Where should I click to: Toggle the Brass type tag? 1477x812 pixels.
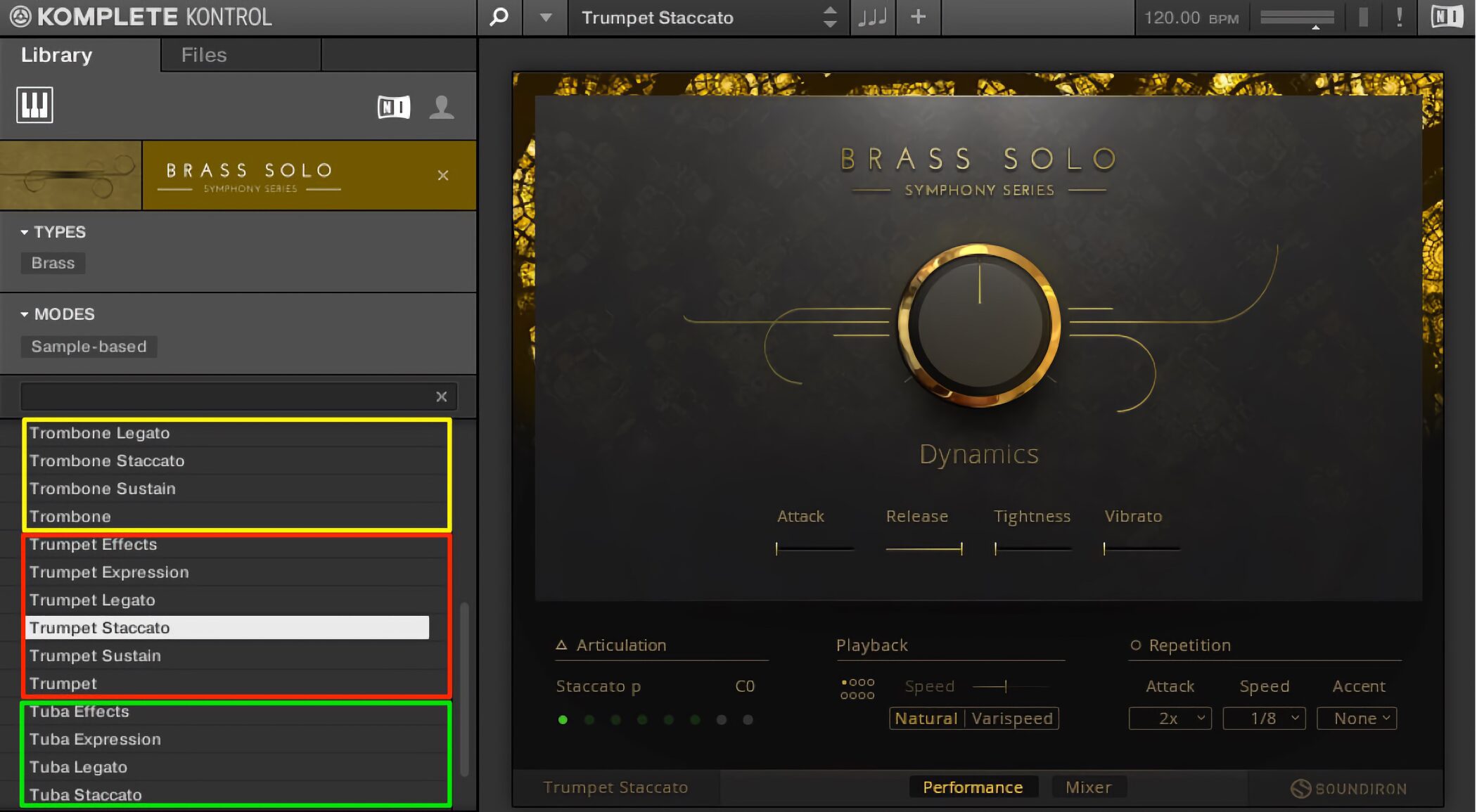(x=53, y=263)
